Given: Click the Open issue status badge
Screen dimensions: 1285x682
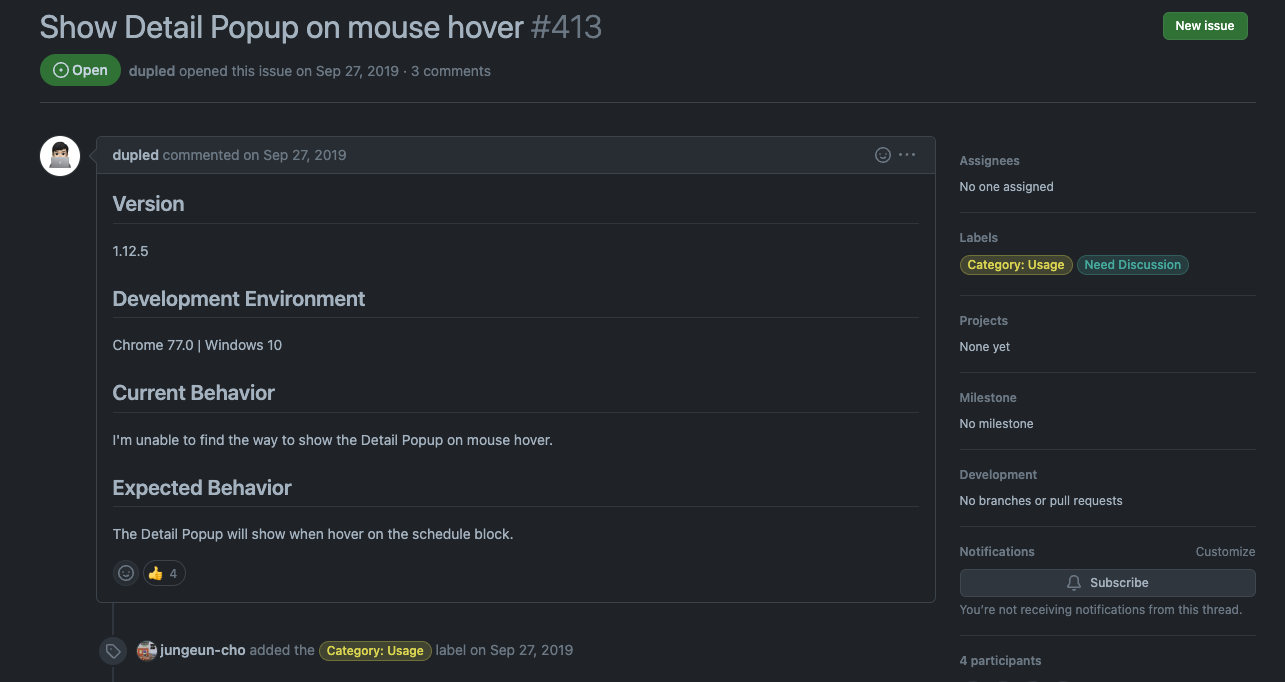Looking at the screenshot, I should (80, 71).
